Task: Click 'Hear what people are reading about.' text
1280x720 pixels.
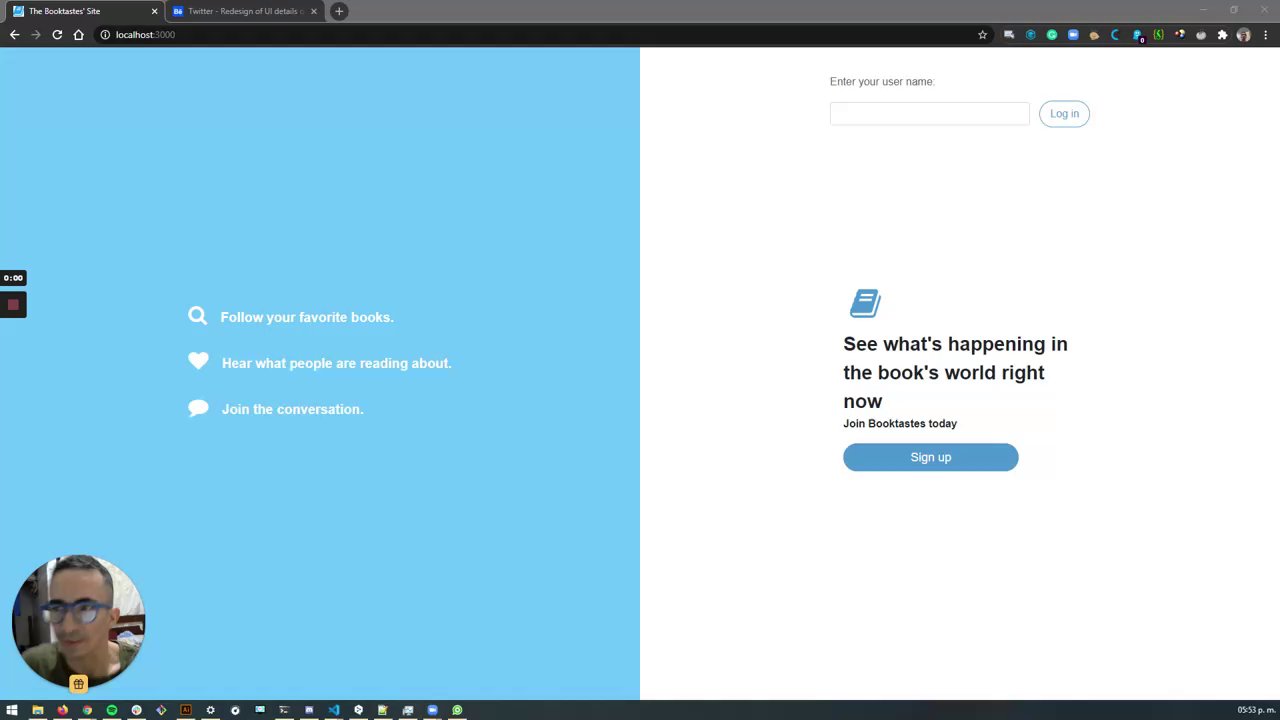Action: pyautogui.click(x=336, y=363)
